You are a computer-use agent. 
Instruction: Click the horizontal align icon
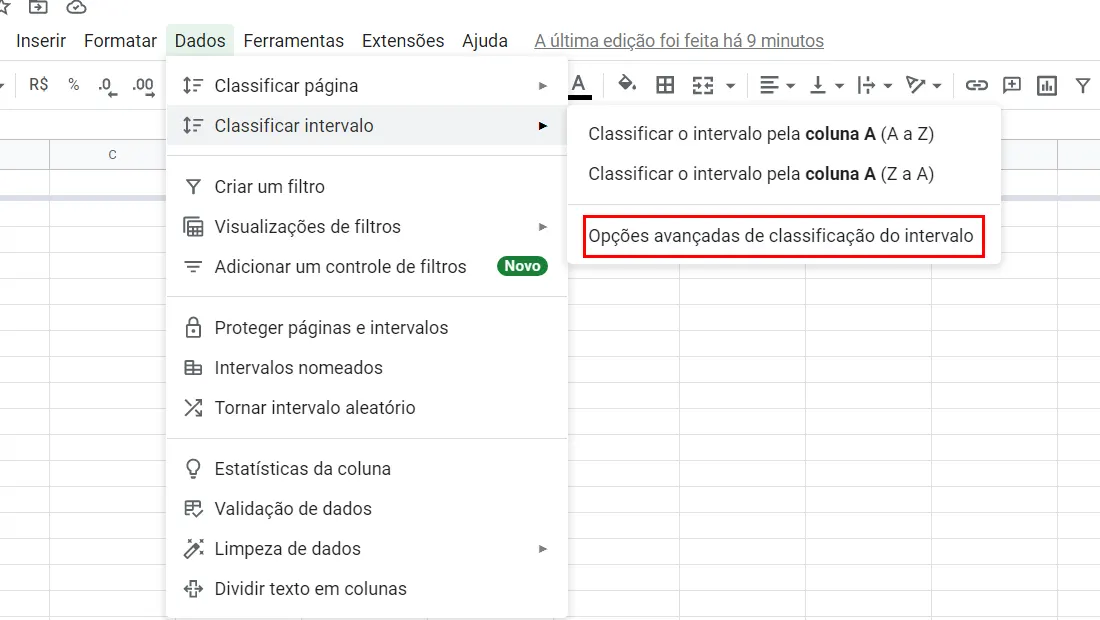pos(770,86)
